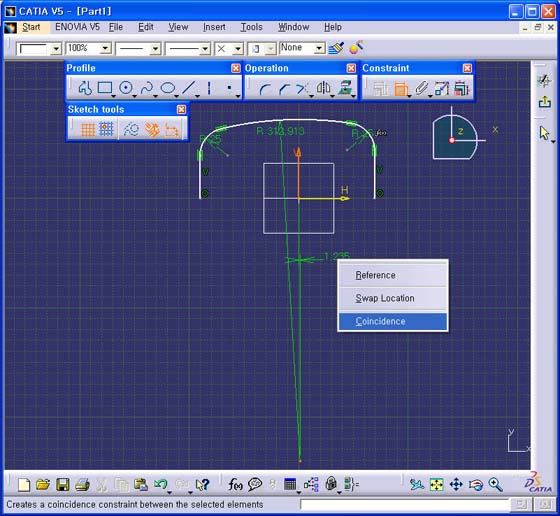Select the Spline tool in Profile
This screenshot has width=560, height=516.
point(147,88)
